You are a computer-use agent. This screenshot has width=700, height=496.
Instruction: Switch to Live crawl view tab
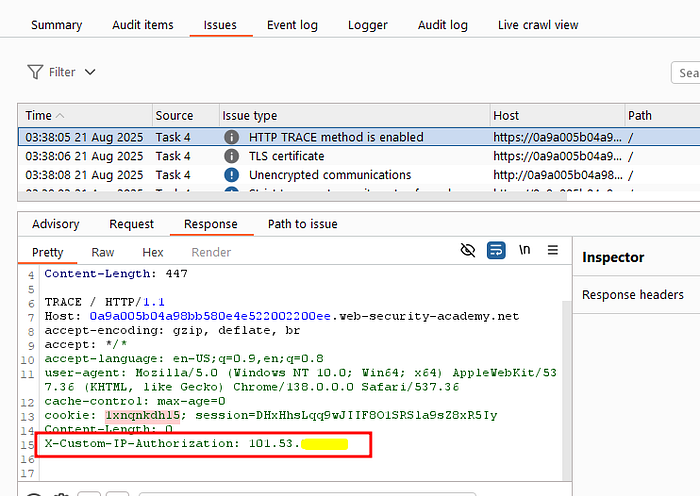[538, 25]
